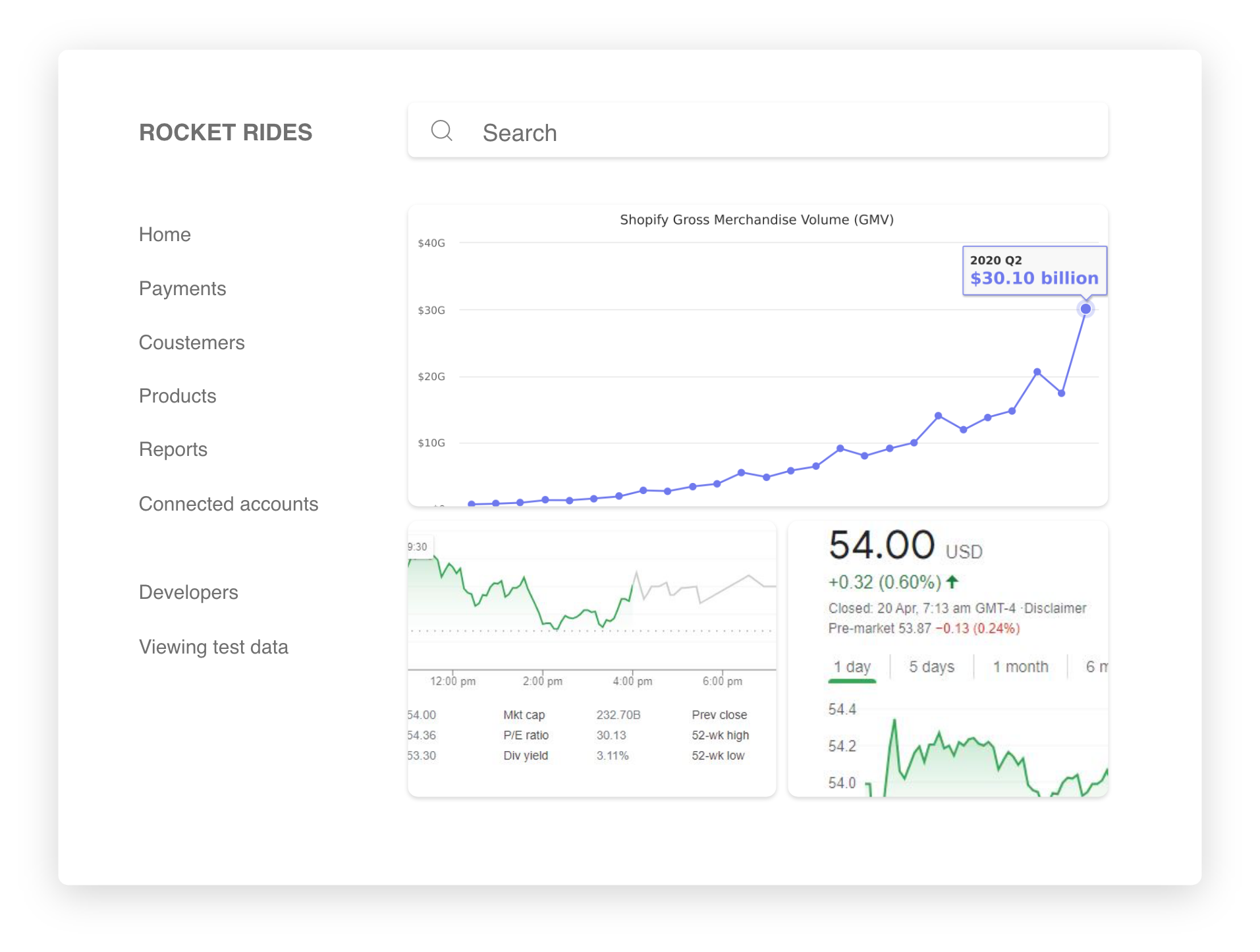This screenshot has height=952, width=1260.
Task: Click the Mkt cap label
Action: [x=524, y=715]
